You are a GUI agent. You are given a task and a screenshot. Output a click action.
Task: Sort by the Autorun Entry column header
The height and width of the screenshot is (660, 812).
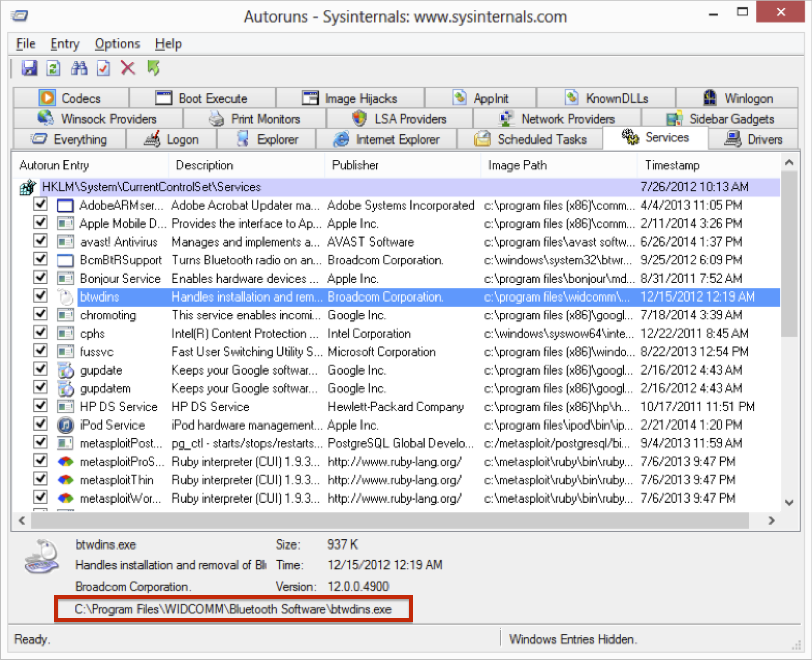point(90,165)
